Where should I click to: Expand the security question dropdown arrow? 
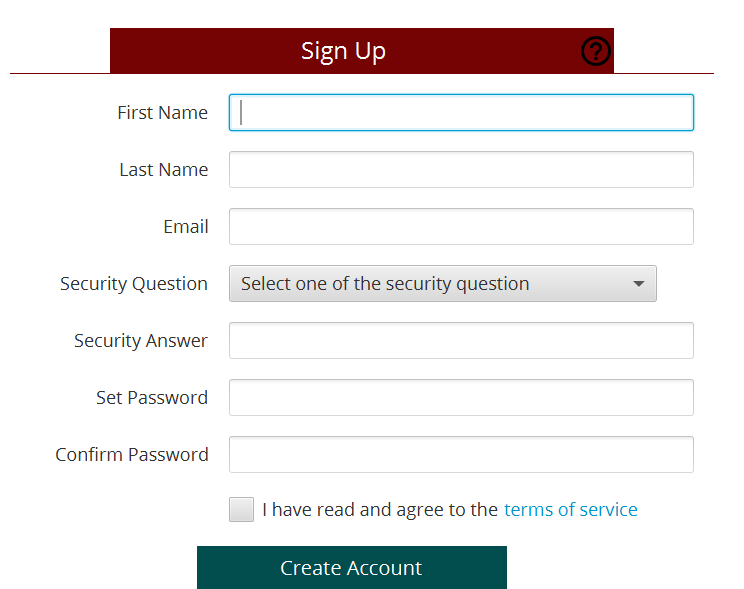pos(639,284)
